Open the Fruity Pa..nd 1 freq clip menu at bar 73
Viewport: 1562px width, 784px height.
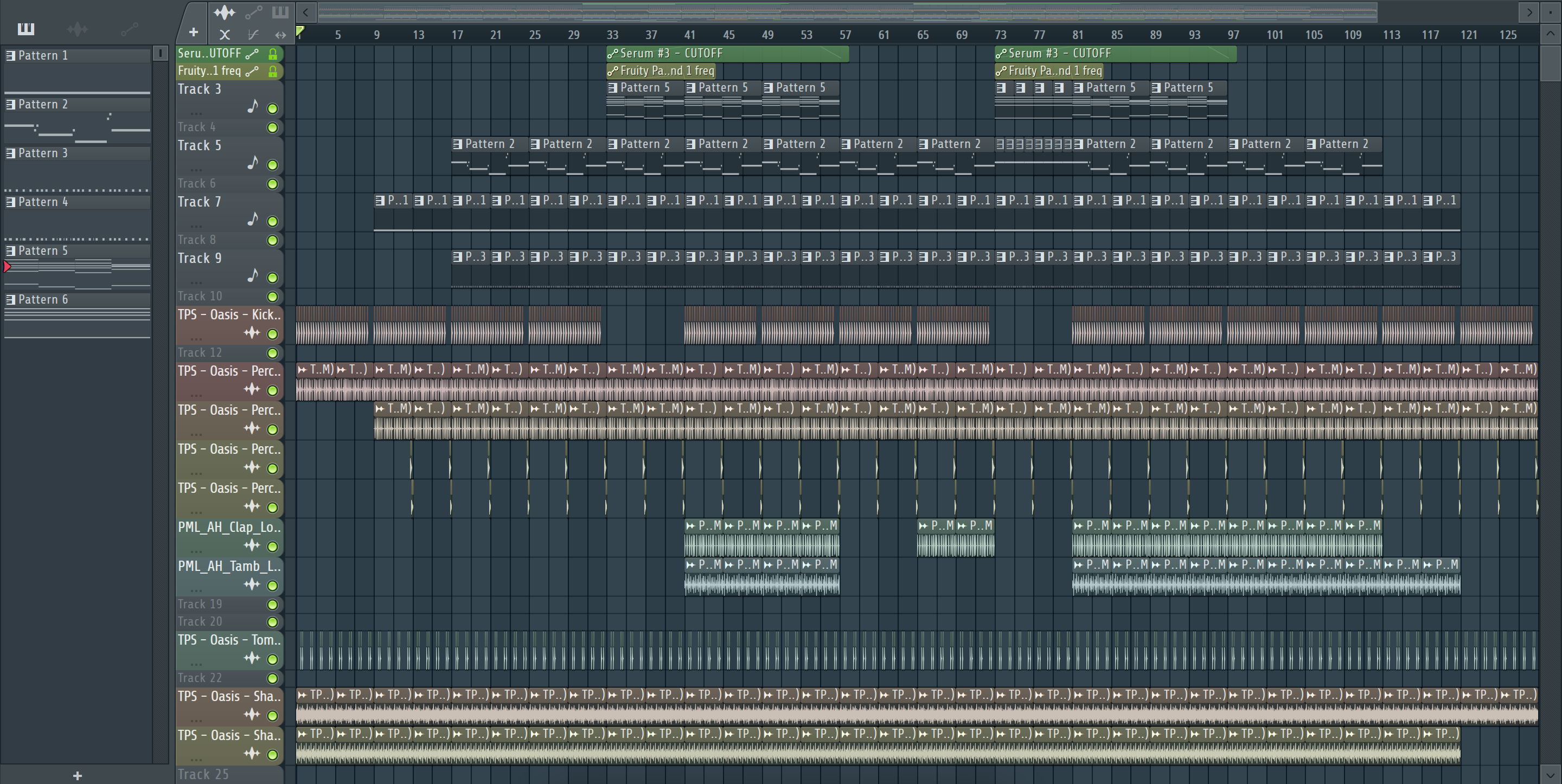[x=1001, y=71]
